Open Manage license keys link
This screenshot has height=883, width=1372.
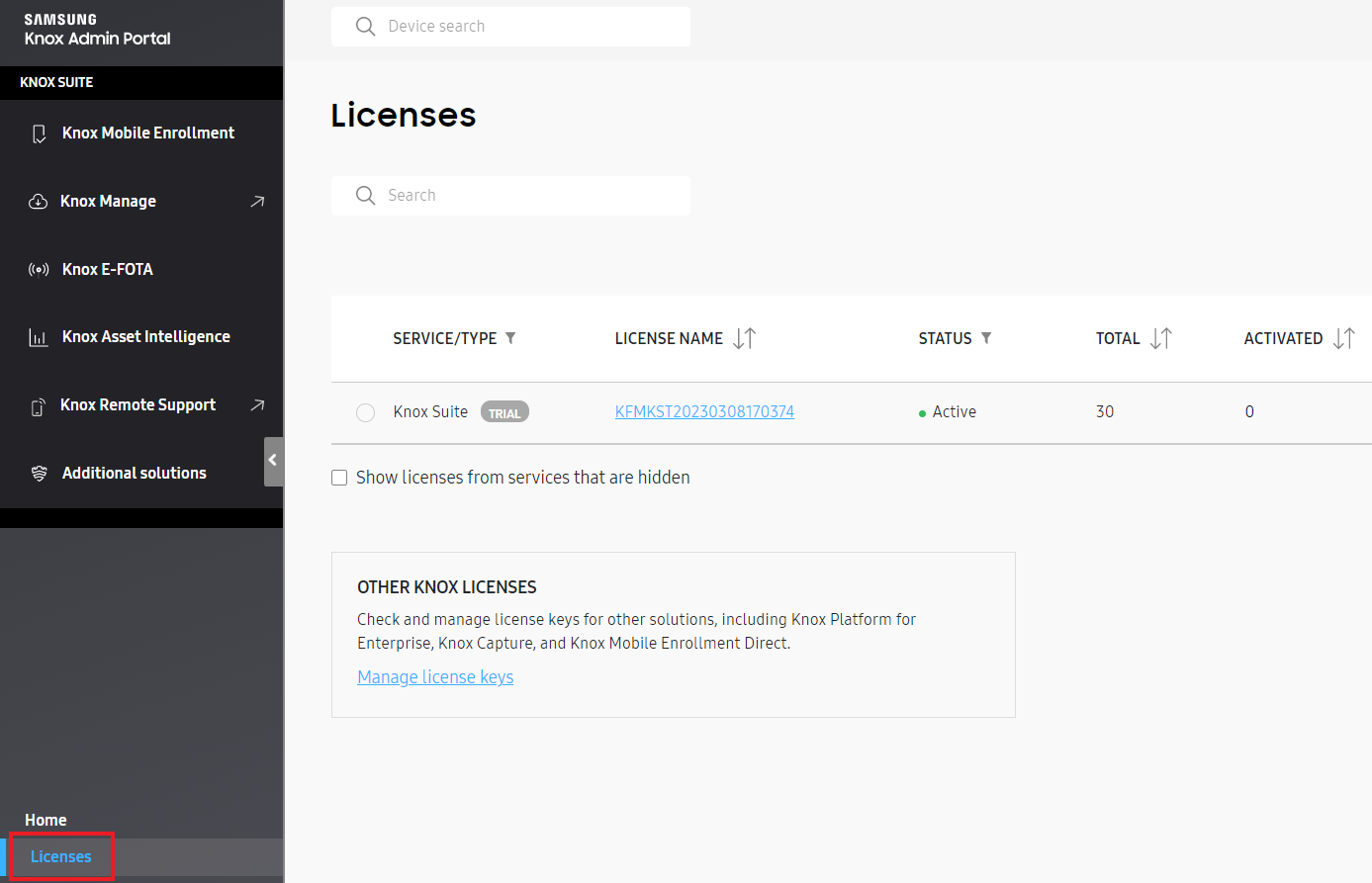(435, 677)
